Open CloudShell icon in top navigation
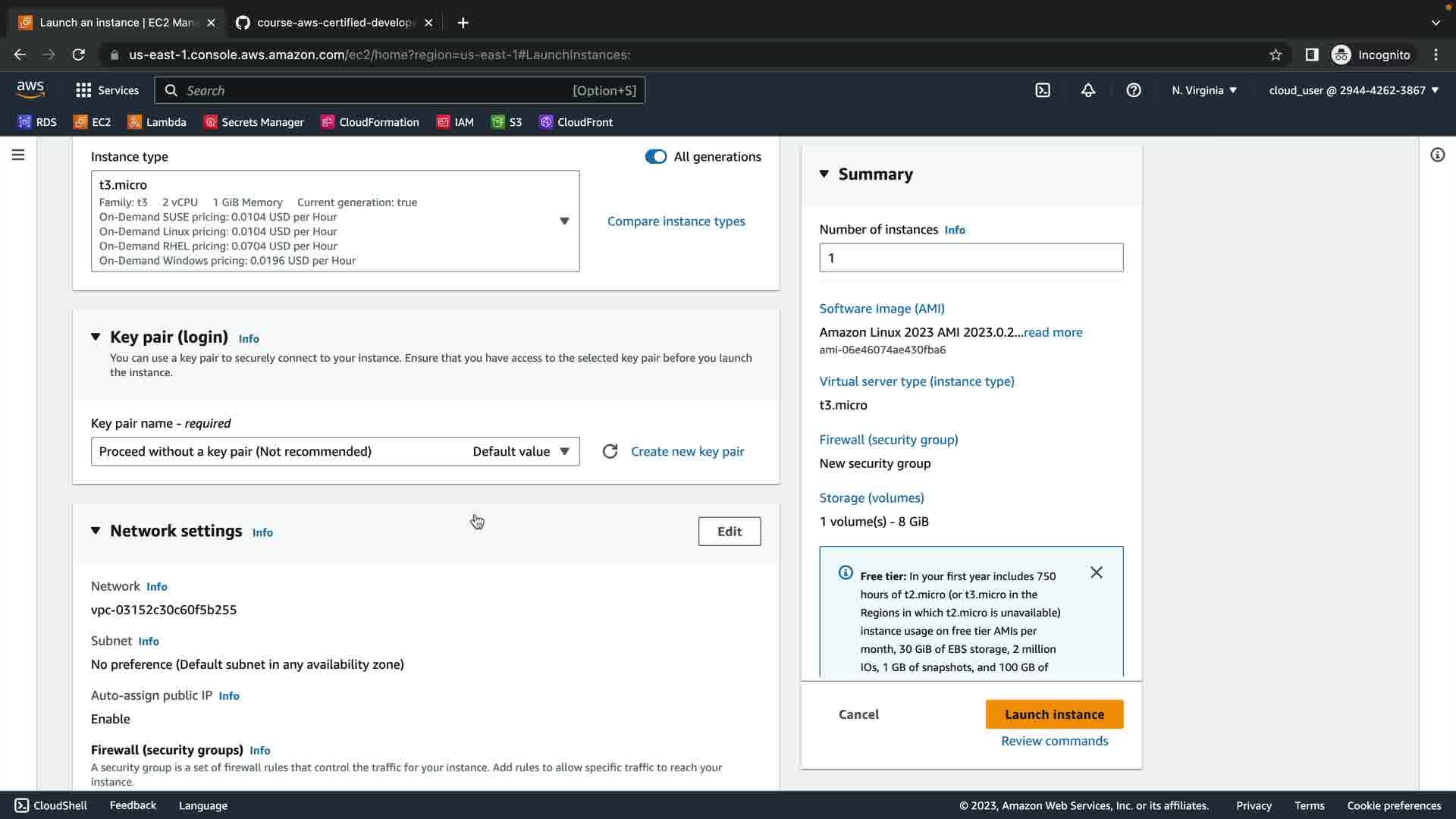The height and width of the screenshot is (819, 1456). click(1043, 90)
